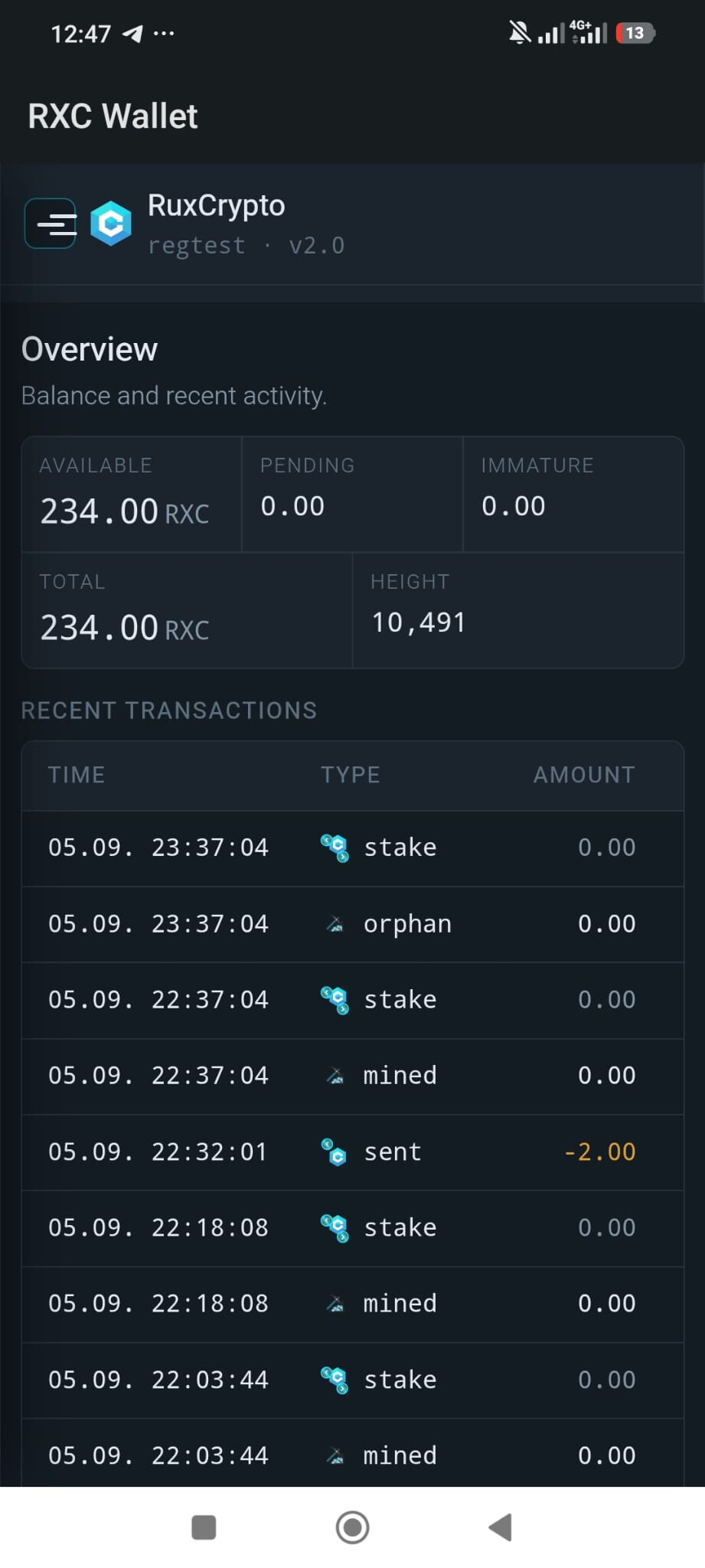Tap the RuxCrypto hexagon logo

tap(111, 224)
